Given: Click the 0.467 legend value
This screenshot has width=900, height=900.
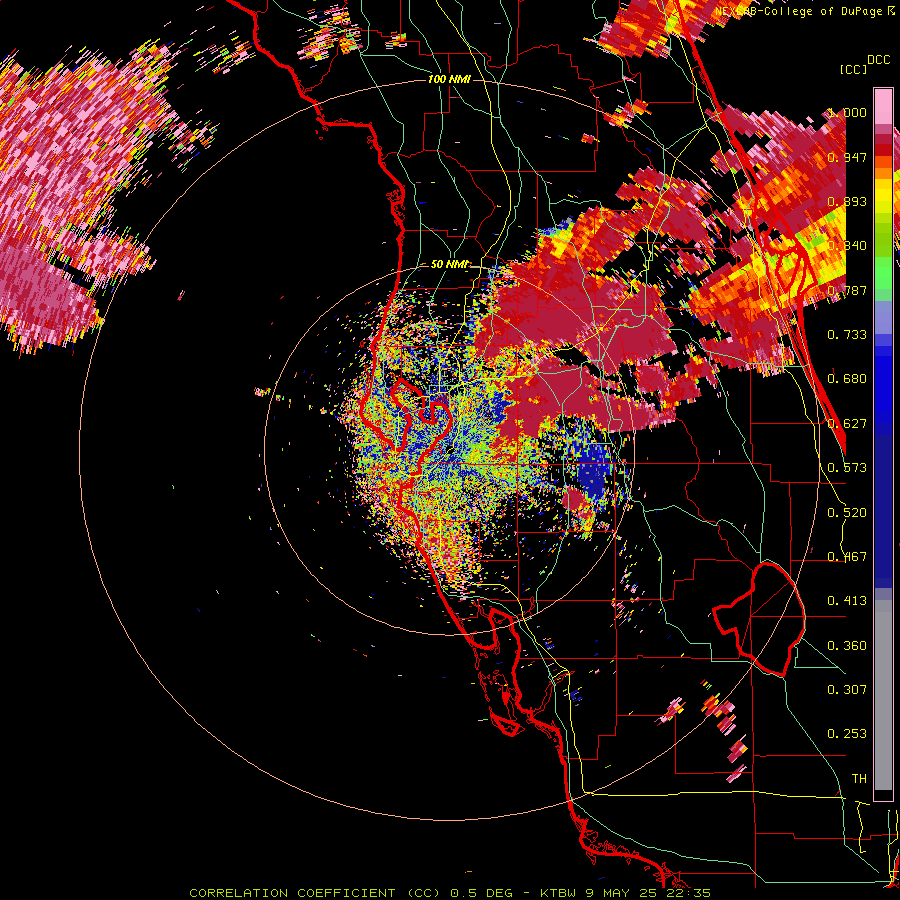Looking at the screenshot, I should (x=847, y=557).
